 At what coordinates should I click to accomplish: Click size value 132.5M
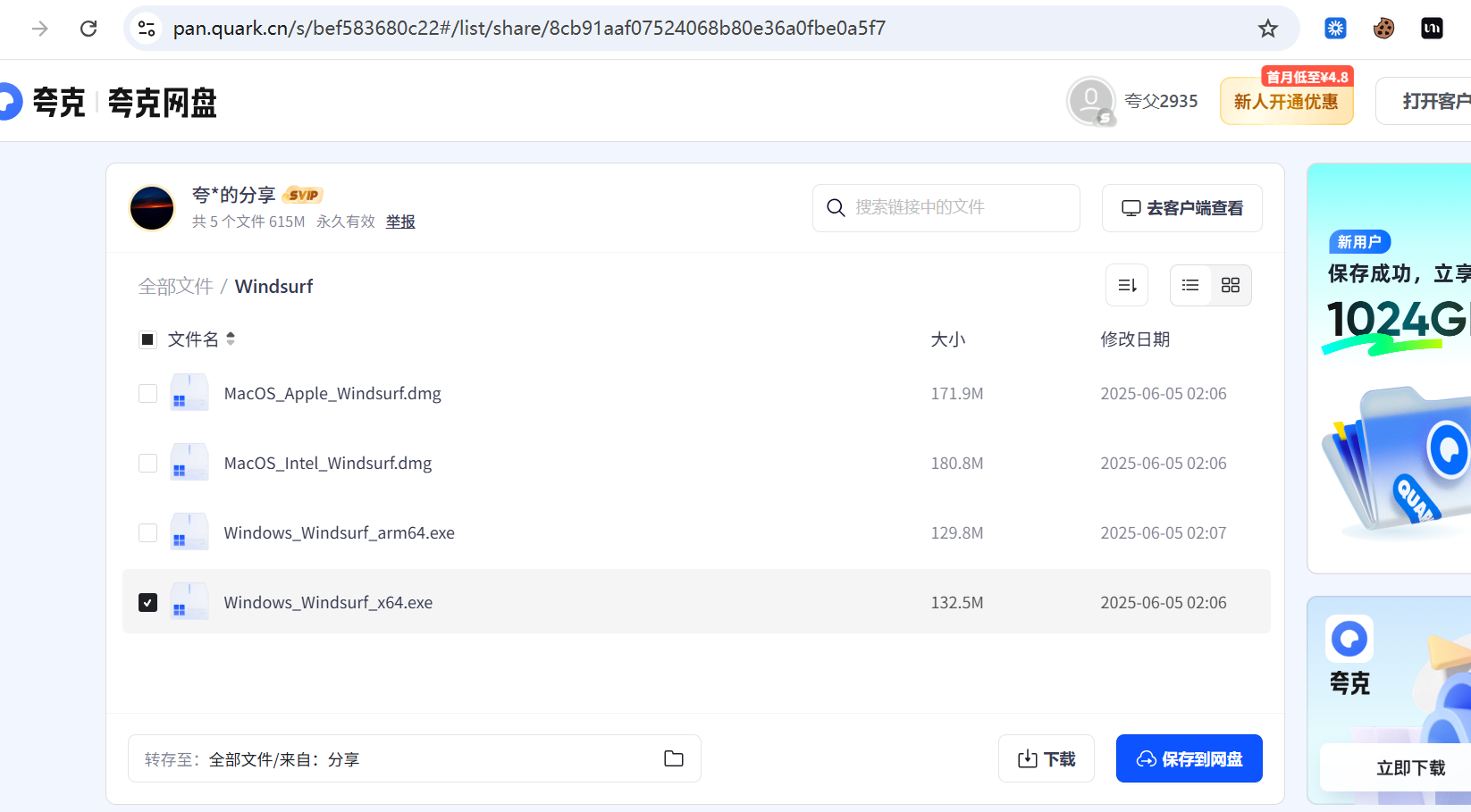tap(957, 603)
